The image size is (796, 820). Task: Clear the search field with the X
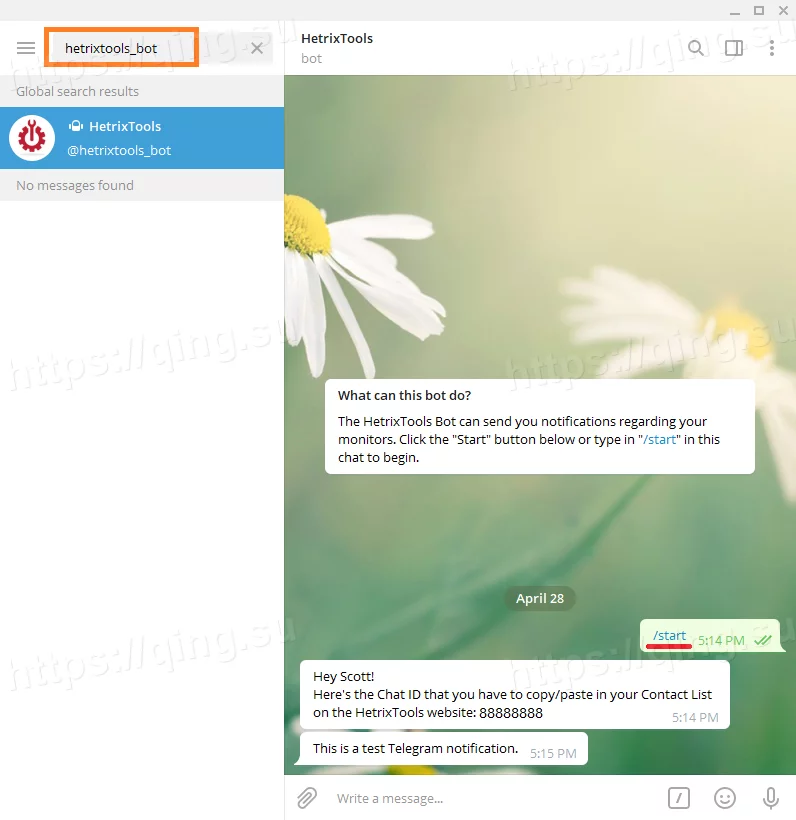point(257,48)
